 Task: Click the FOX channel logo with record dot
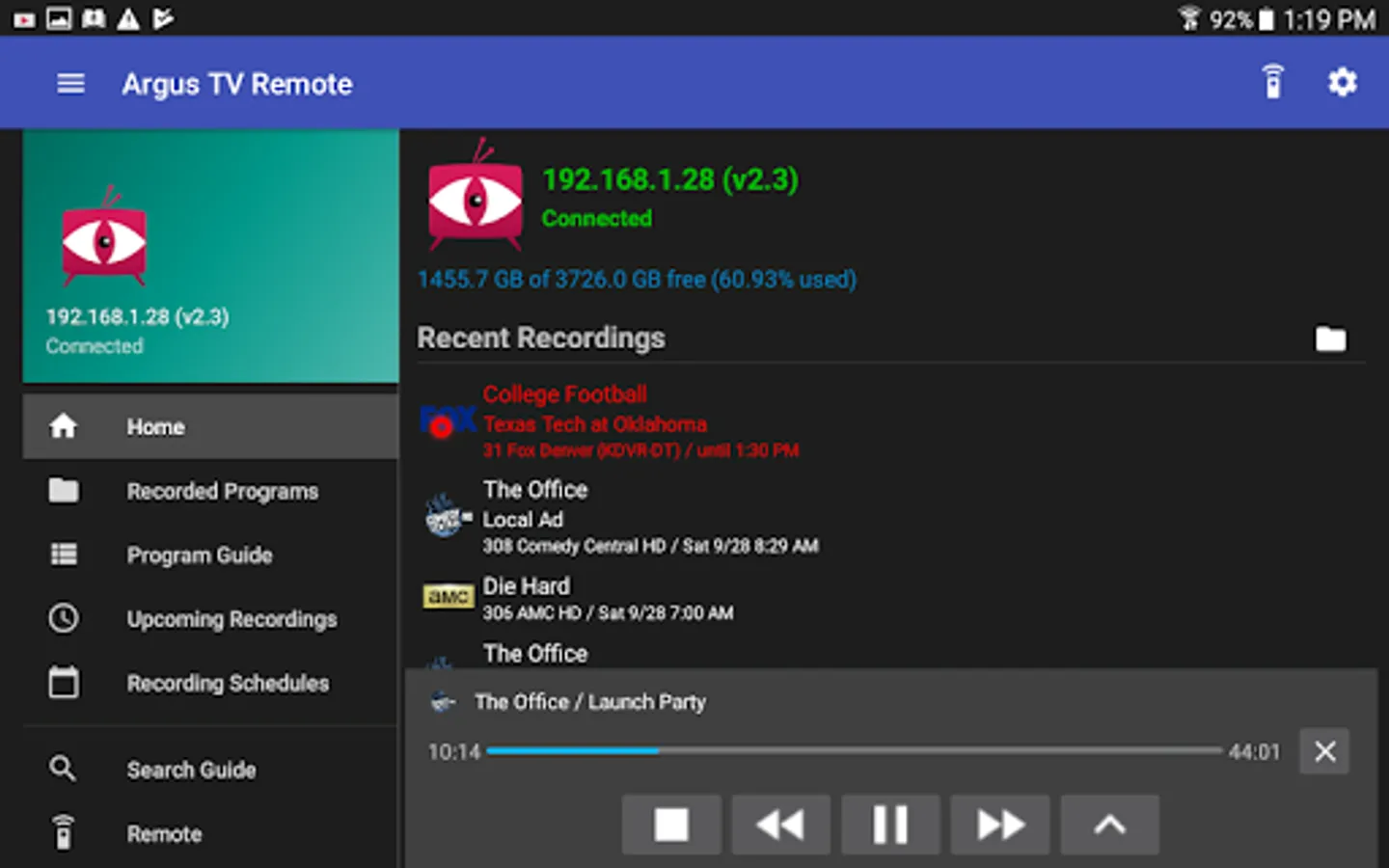pyautogui.click(x=448, y=422)
